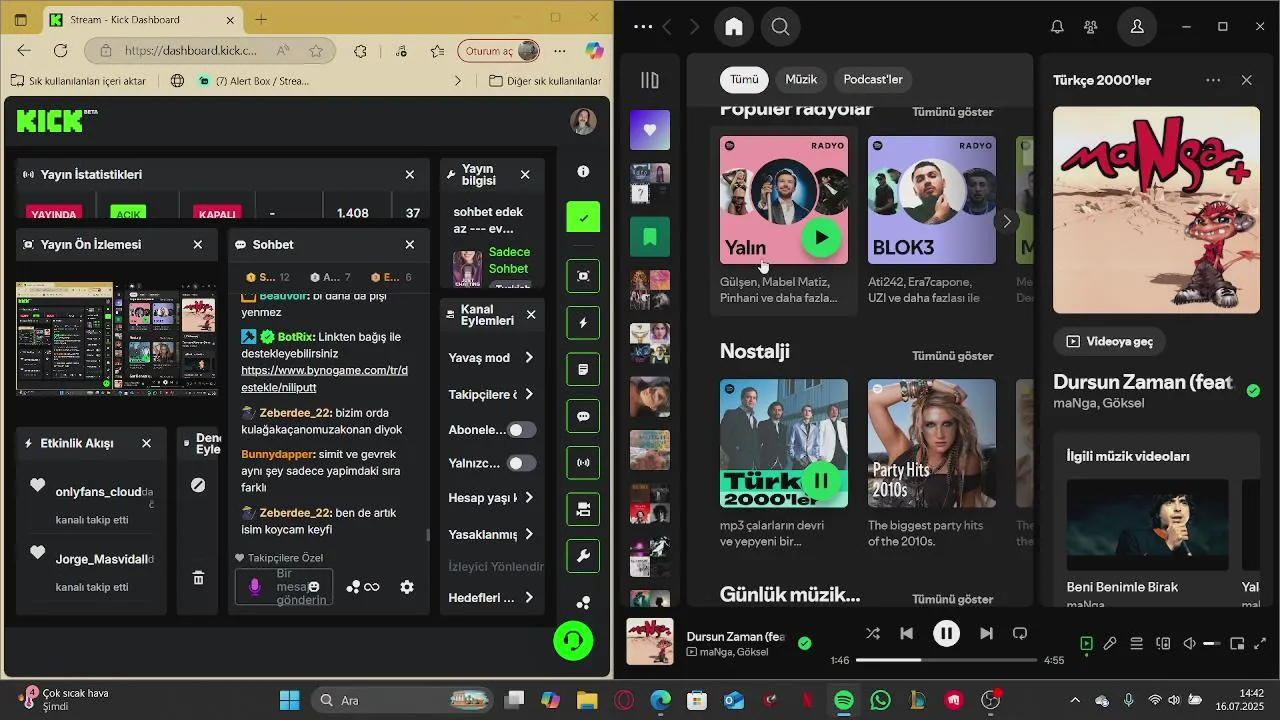Toggle shuffle in Spotify player

tap(873, 633)
